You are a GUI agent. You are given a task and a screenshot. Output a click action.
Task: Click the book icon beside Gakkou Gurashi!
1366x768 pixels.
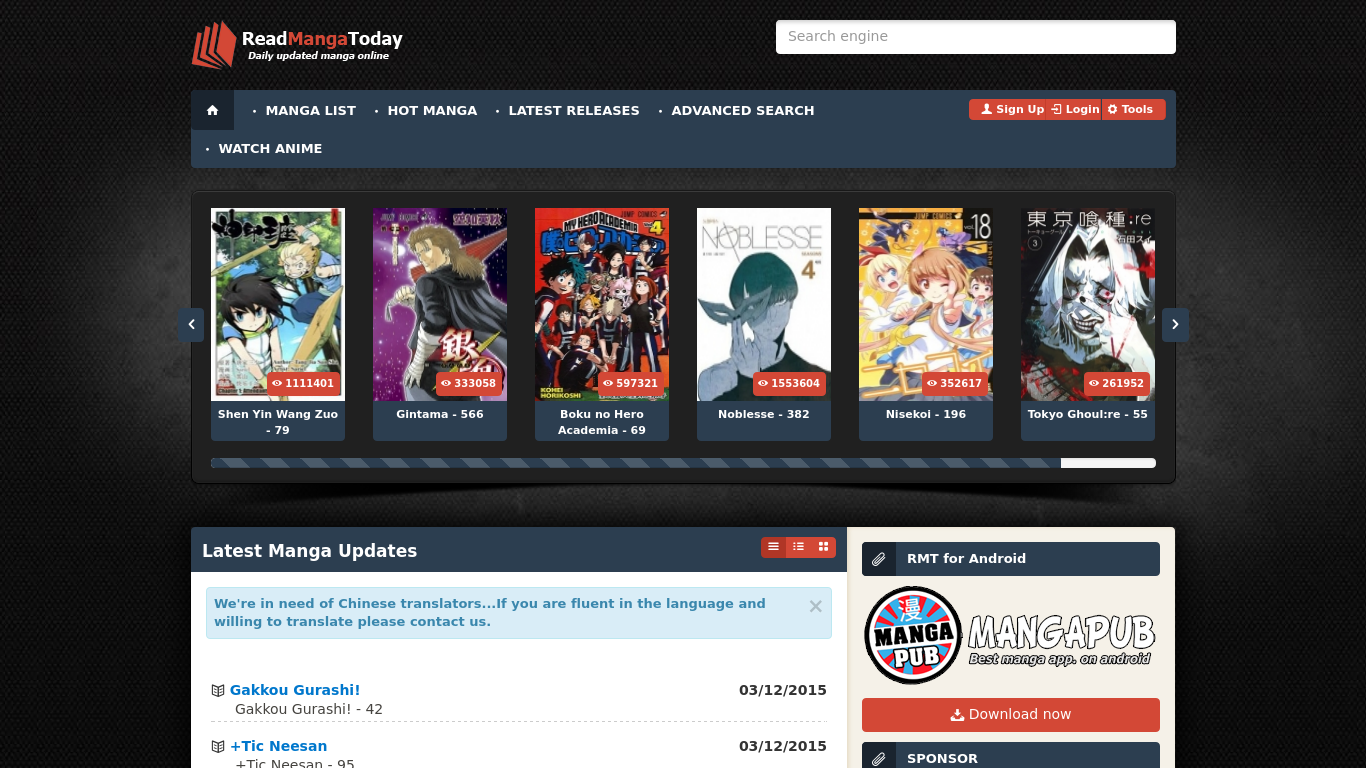[218, 690]
